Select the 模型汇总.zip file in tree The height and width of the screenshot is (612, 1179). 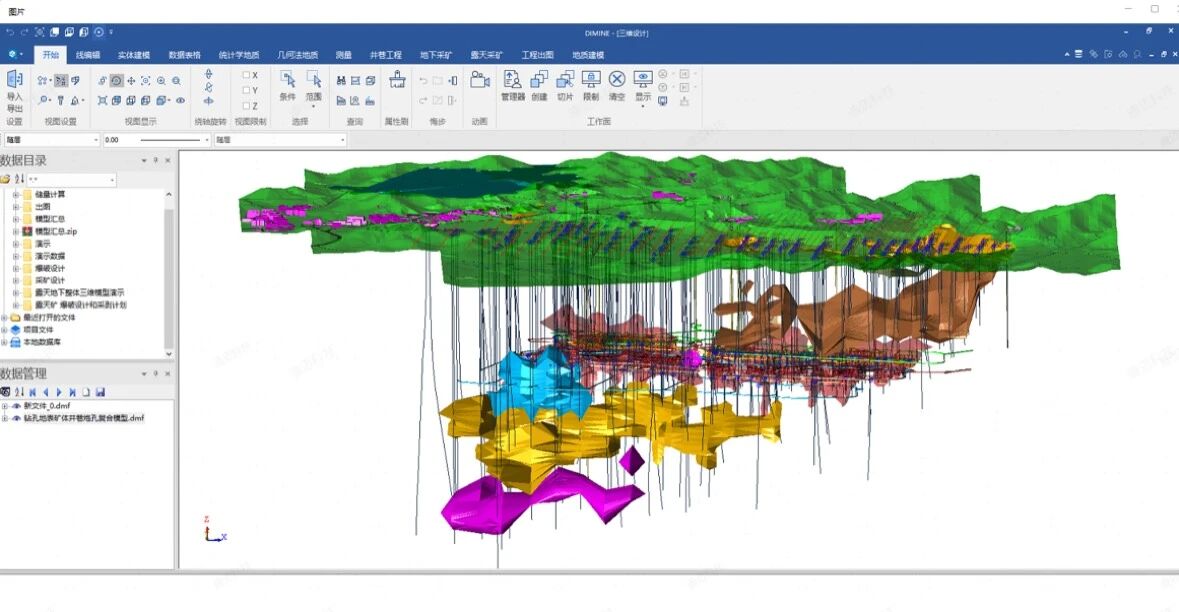point(56,231)
